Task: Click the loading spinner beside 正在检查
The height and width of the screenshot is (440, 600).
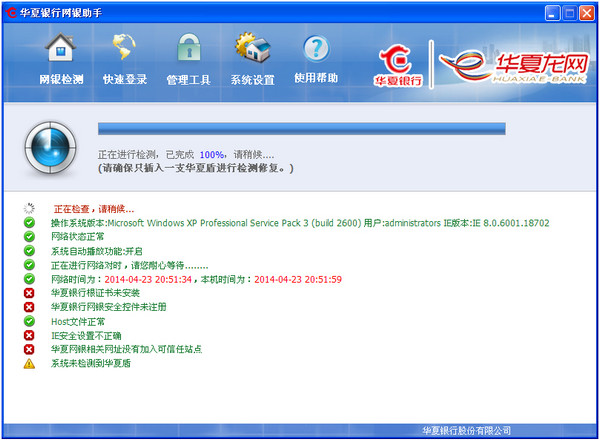Action: click(29, 208)
